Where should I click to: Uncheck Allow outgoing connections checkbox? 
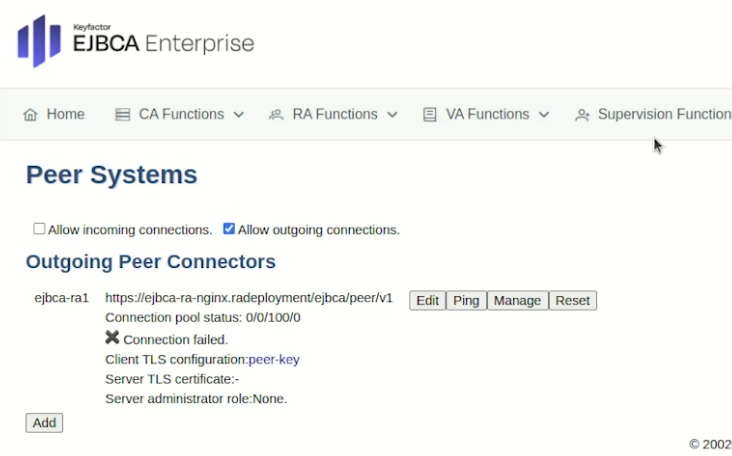(229, 229)
